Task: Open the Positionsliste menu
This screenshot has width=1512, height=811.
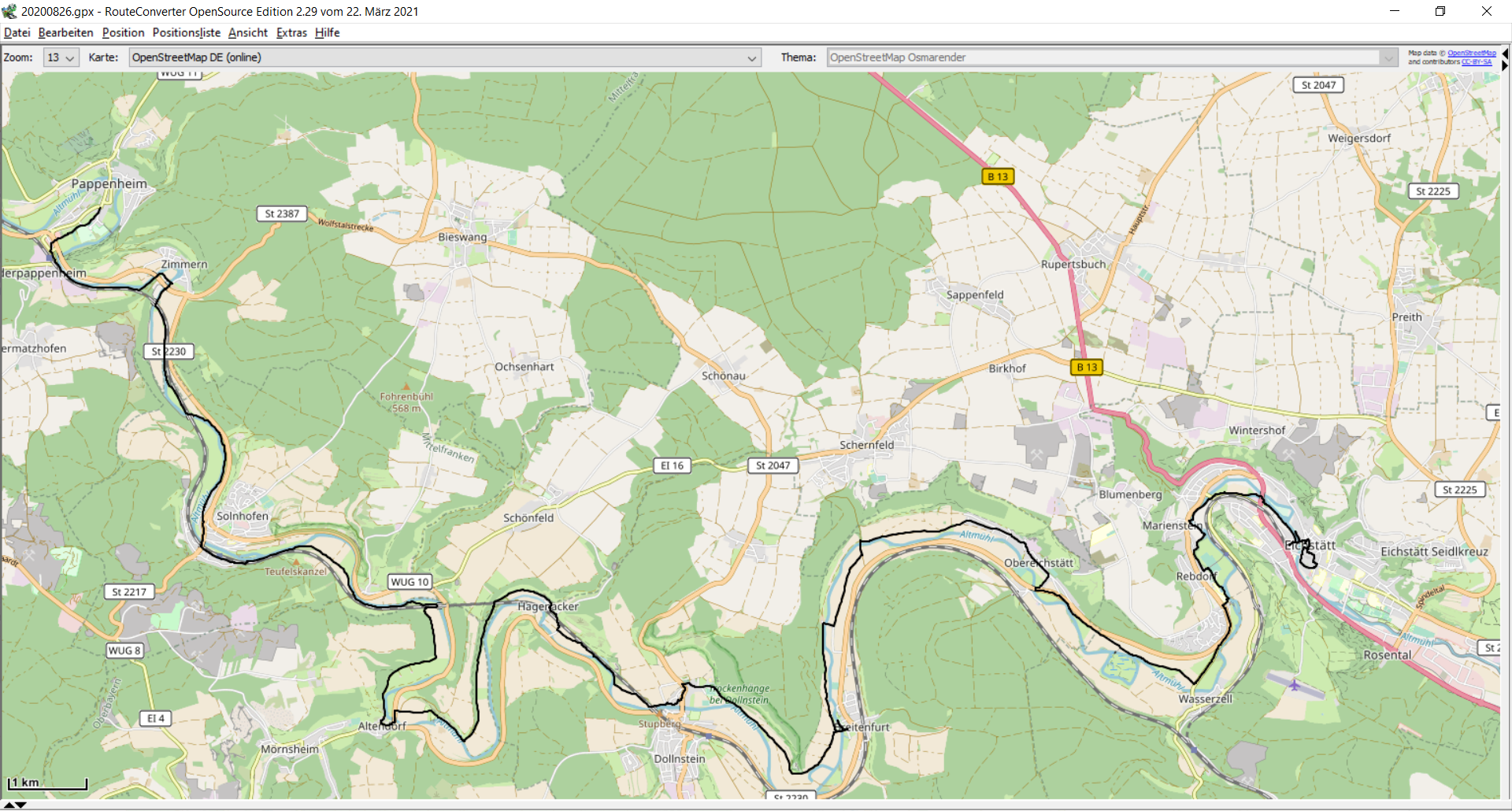Action: point(186,32)
